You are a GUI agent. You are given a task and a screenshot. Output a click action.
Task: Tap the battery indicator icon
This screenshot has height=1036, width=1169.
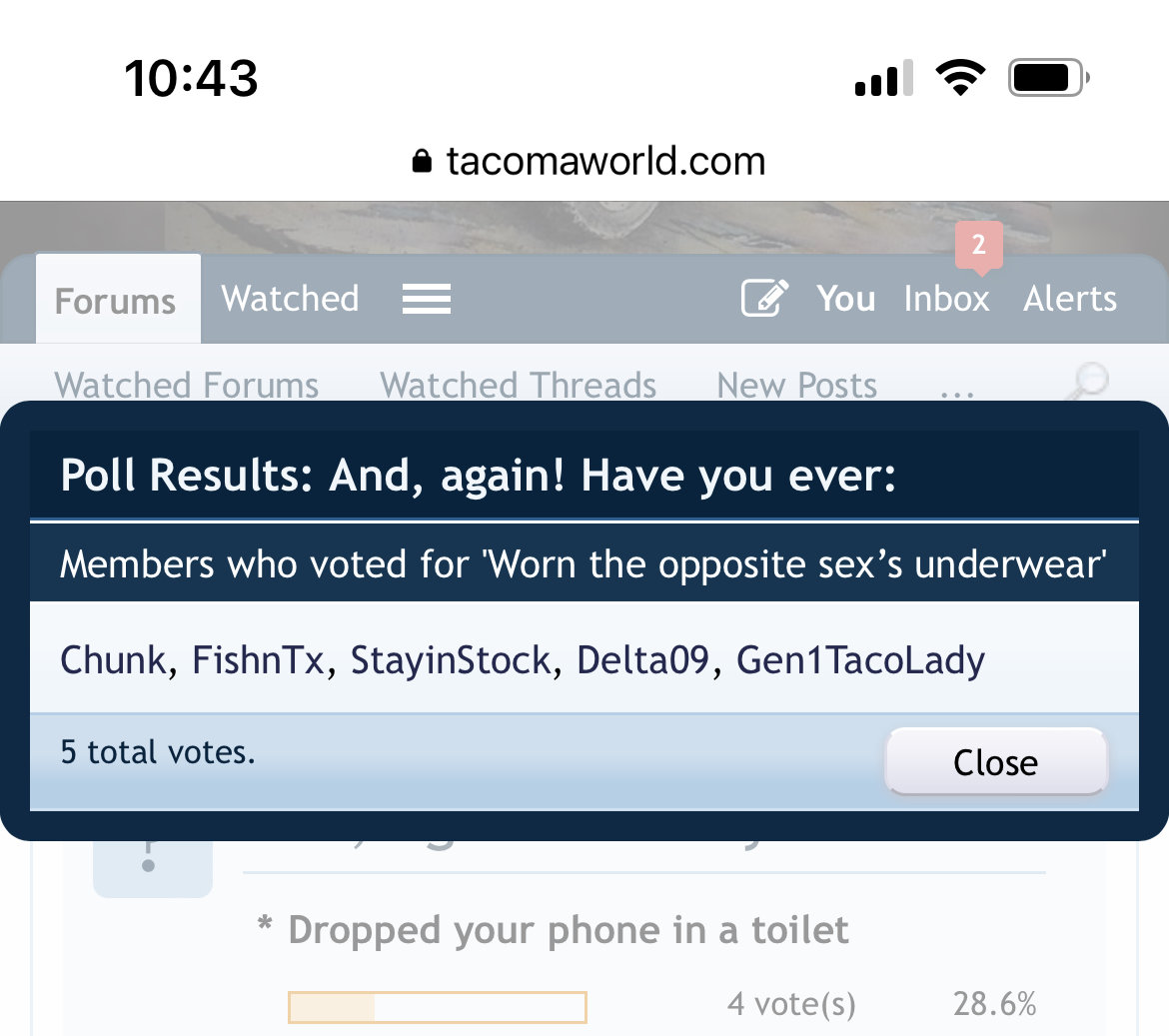click(1049, 78)
